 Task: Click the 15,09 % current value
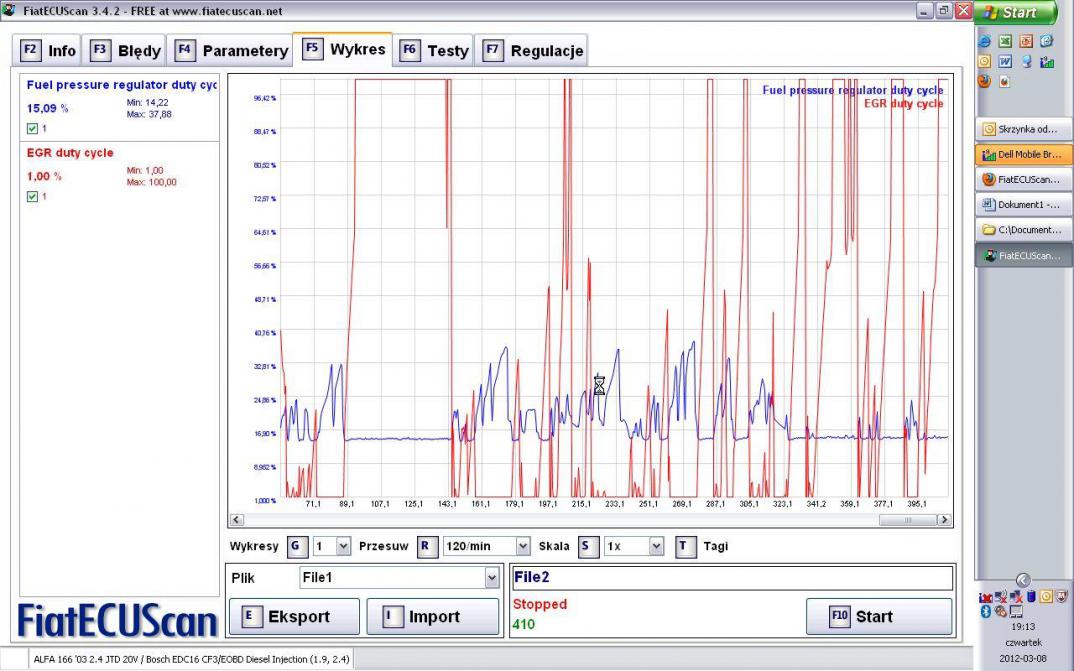tap(47, 108)
